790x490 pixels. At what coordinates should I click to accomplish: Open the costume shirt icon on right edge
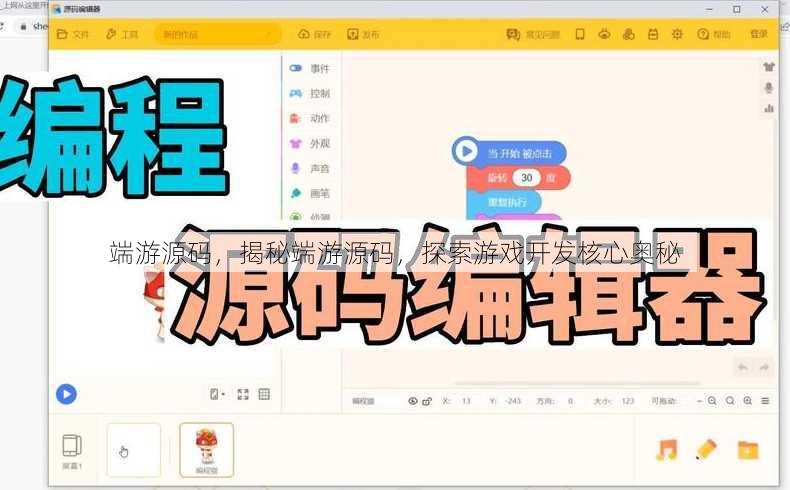[x=768, y=66]
